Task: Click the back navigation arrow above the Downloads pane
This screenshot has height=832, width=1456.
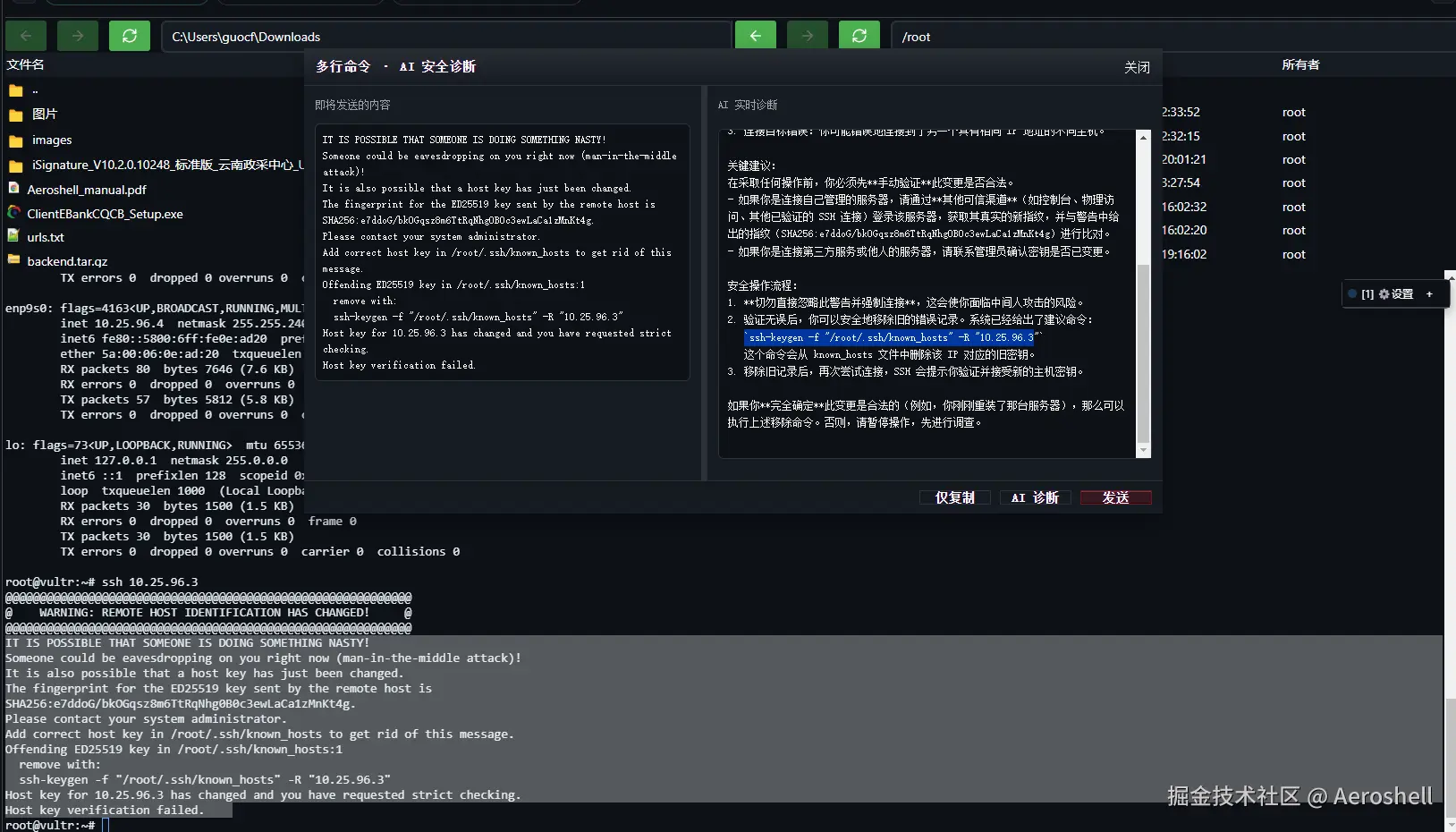Action: click(x=26, y=36)
